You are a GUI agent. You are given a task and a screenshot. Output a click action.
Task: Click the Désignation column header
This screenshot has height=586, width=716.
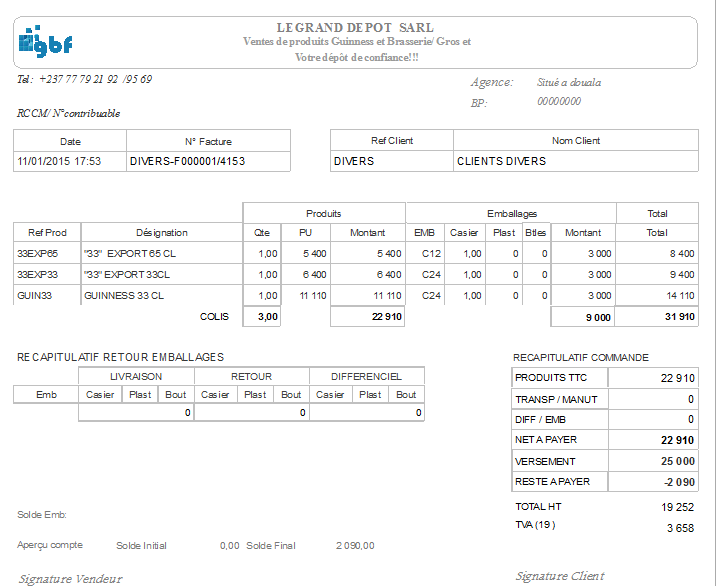[x=161, y=233]
